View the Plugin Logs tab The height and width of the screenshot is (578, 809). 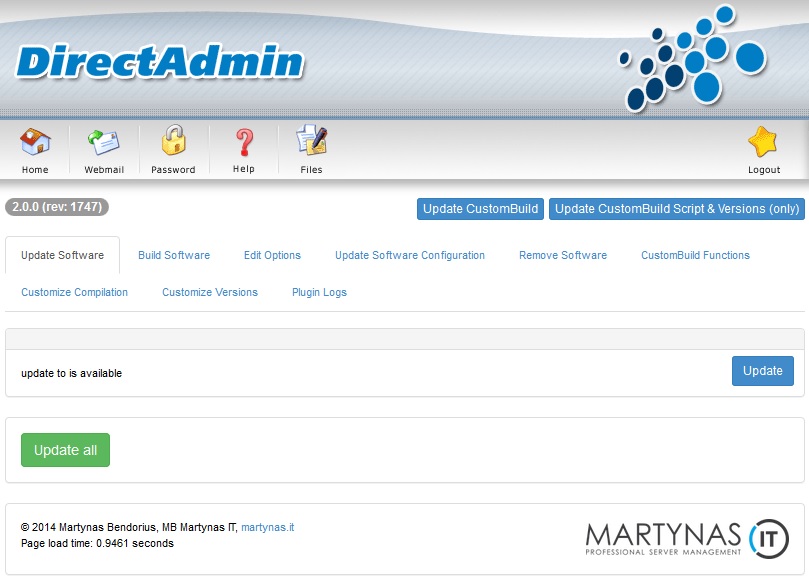pyautogui.click(x=319, y=292)
